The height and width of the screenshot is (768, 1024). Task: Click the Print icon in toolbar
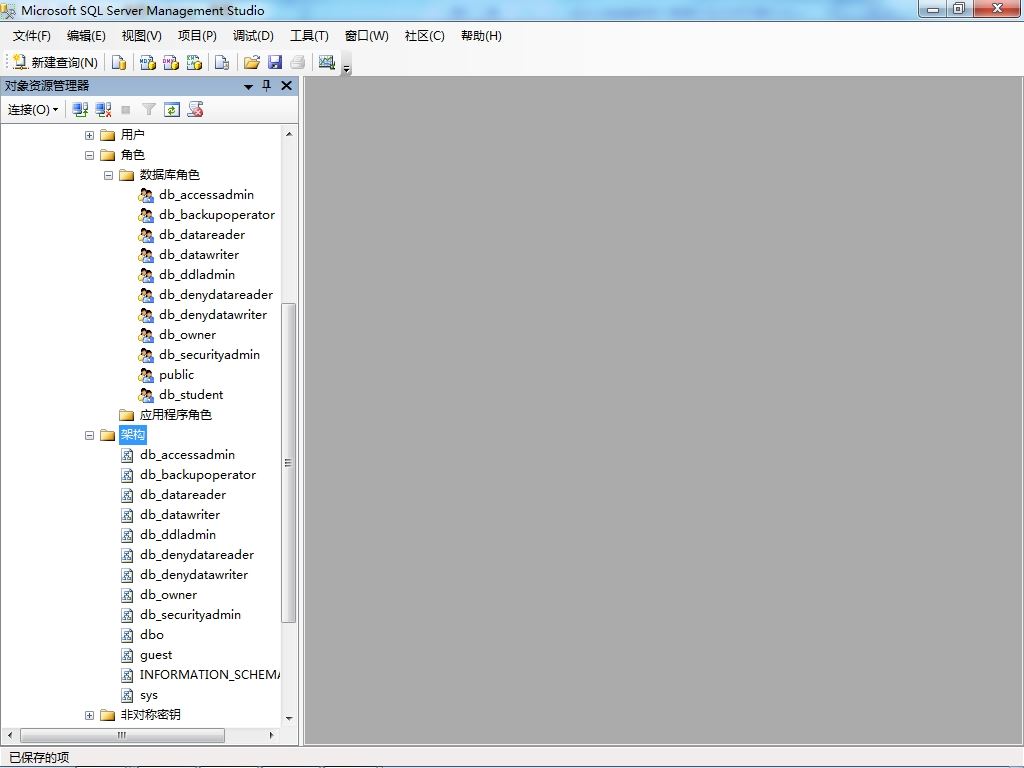(x=298, y=62)
